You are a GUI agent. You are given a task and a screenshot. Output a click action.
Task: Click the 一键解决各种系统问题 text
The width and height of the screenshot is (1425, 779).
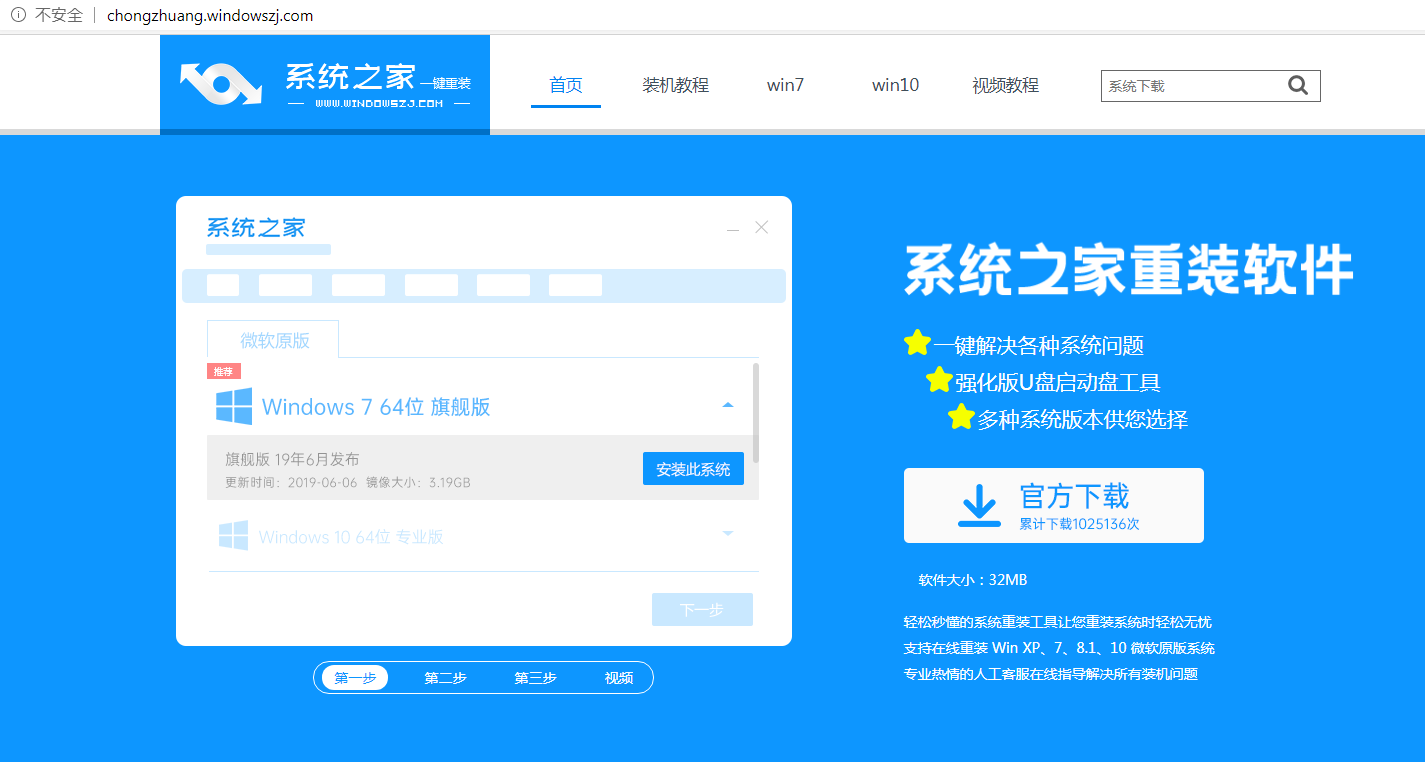tap(1039, 346)
